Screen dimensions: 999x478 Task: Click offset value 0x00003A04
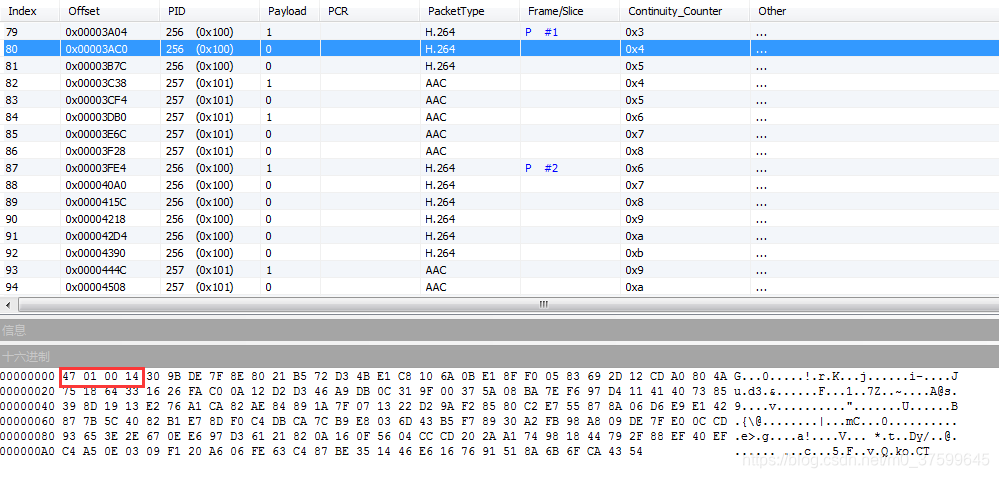coord(96,32)
